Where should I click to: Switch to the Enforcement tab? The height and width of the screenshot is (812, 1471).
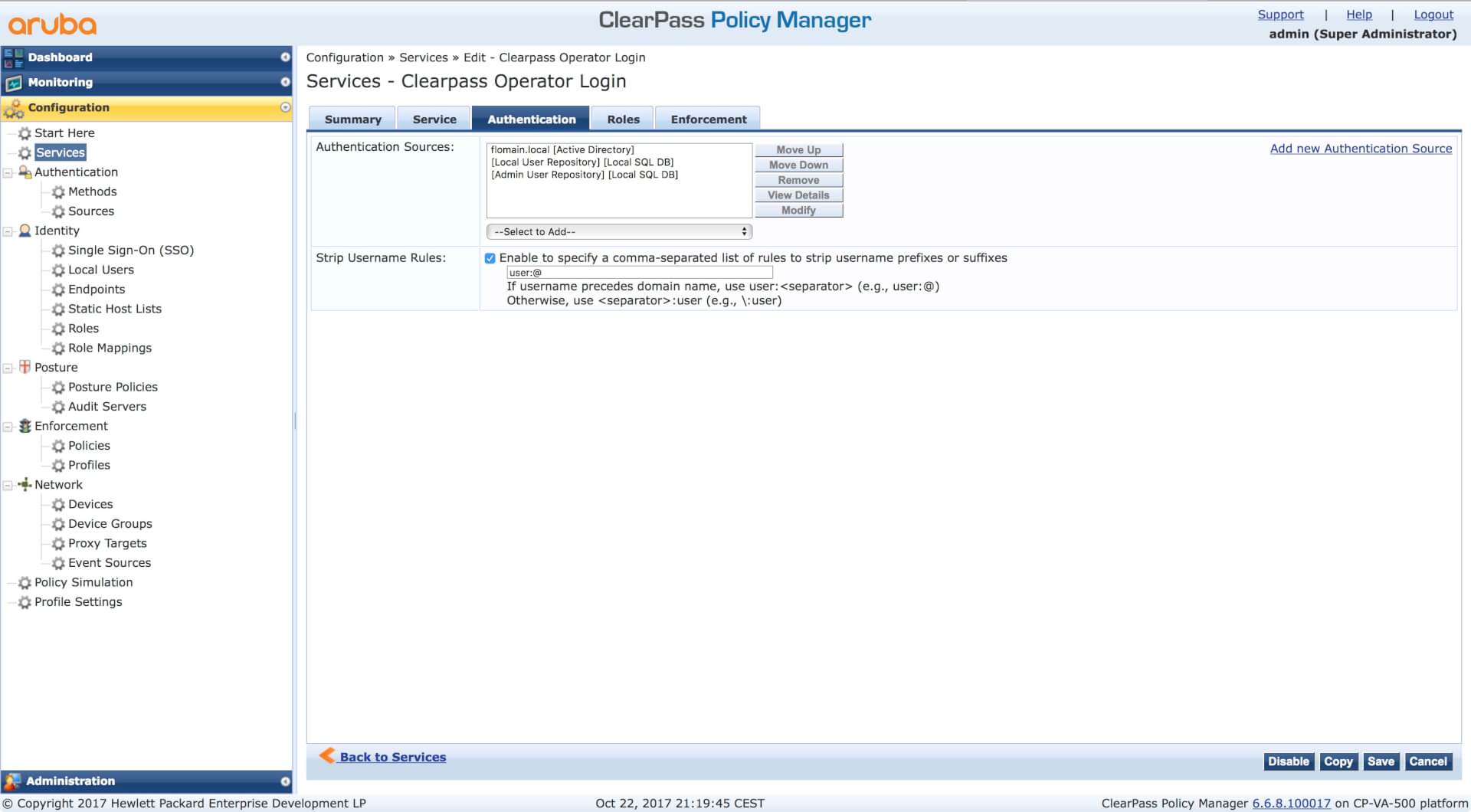pos(708,120)
